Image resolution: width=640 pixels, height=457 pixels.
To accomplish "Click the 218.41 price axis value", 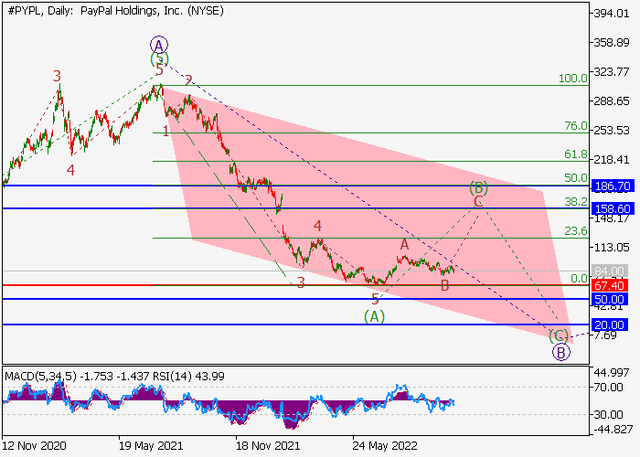I will point(612,159).
